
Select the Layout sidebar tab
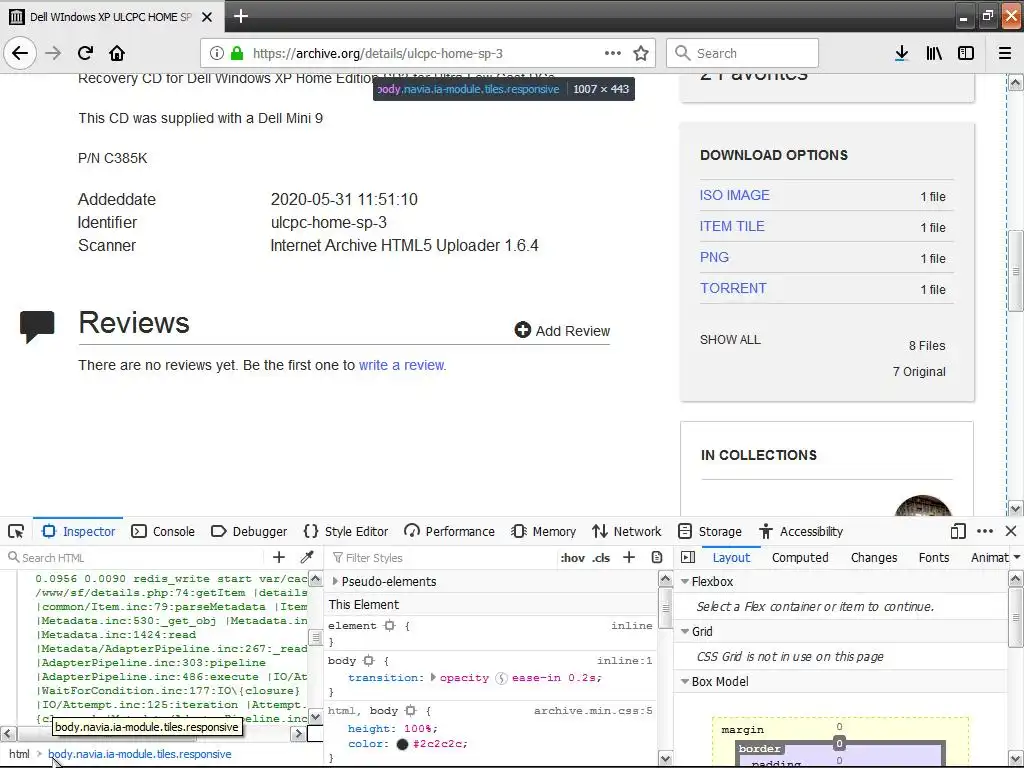[731, 557]
